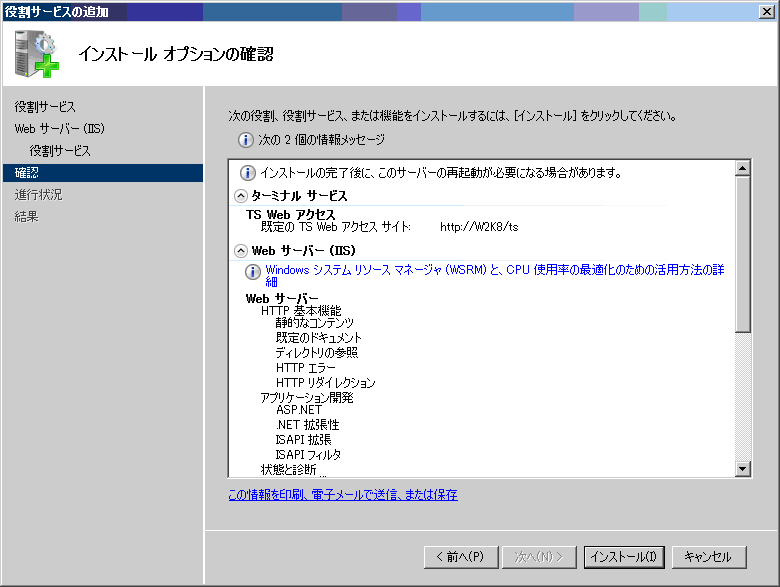Click the ディレクトリの参照 entry
Image resolution: width=780 pixels, height=587 pixels.
point(317,353)
